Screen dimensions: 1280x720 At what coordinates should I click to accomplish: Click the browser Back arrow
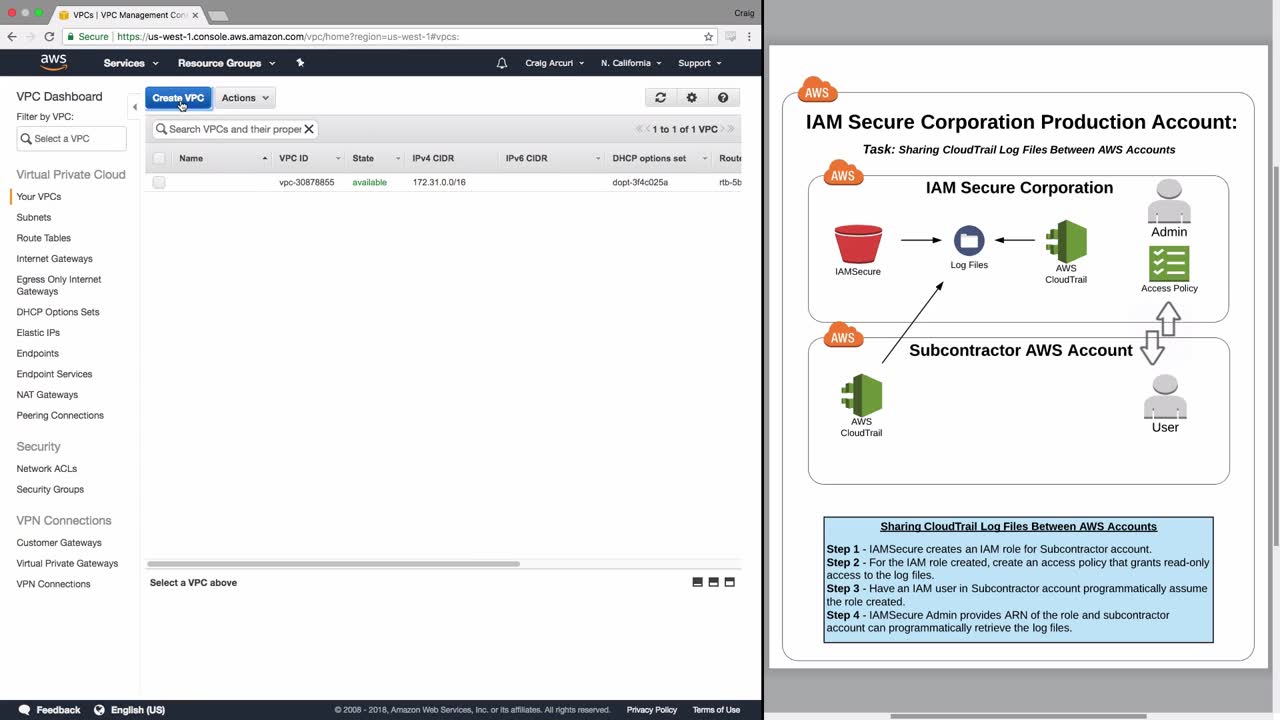12,37
